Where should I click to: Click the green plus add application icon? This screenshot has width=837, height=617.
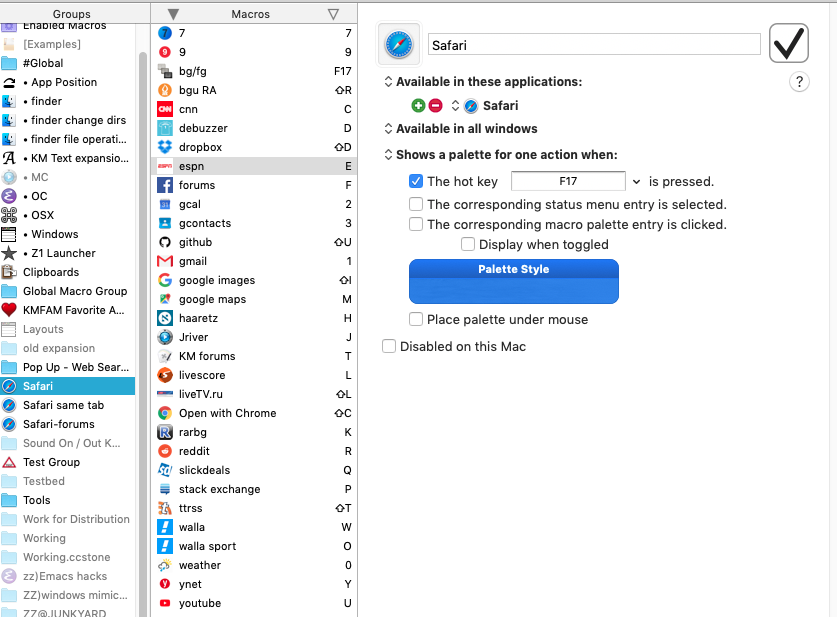tap(418, 106)
